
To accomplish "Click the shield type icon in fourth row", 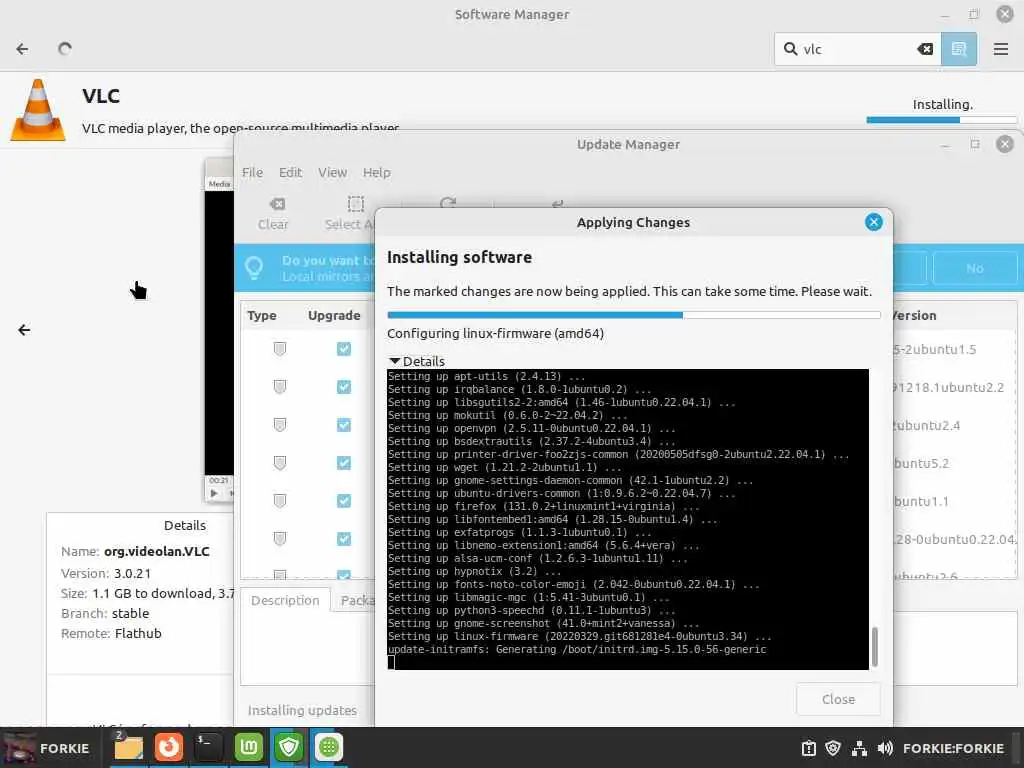I will point(280,462).
